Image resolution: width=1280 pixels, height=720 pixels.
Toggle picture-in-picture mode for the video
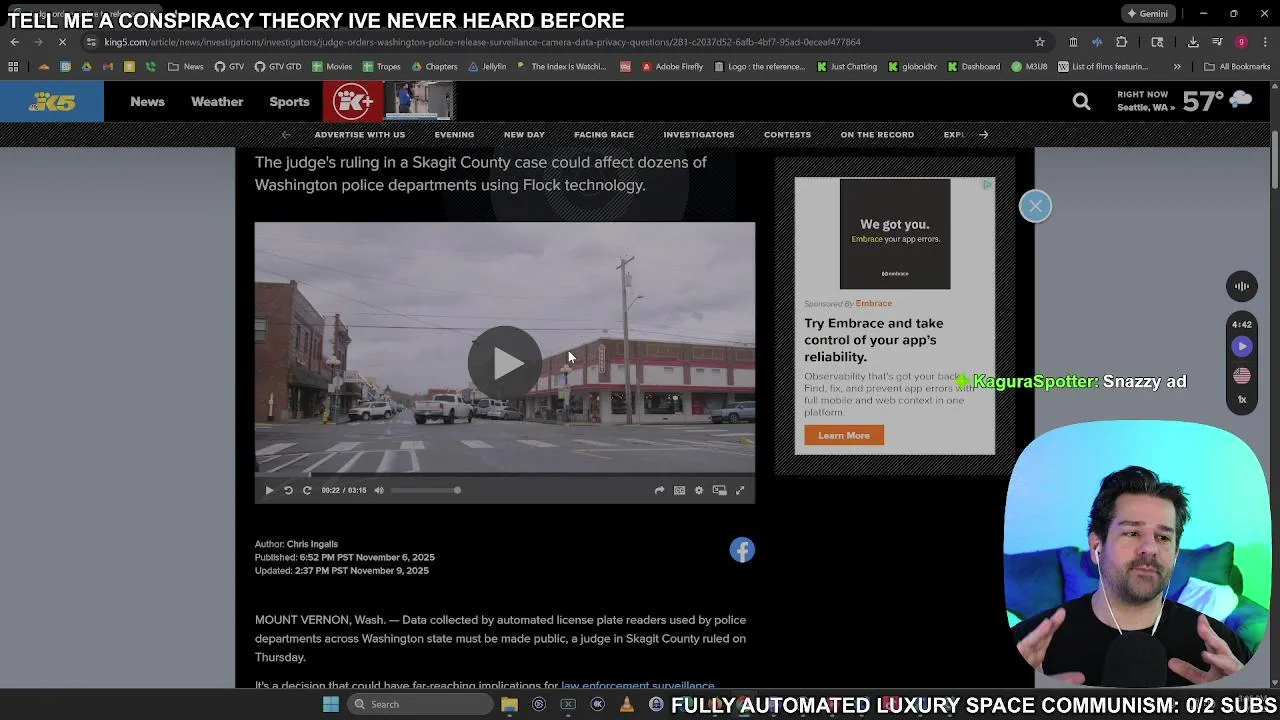tap(719, 490)
